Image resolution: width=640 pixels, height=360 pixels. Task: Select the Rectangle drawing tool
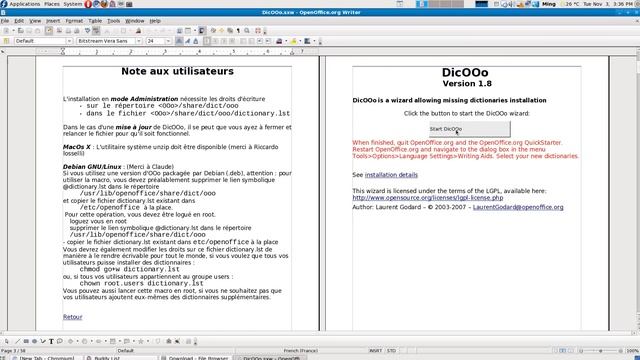click(26, 341)
